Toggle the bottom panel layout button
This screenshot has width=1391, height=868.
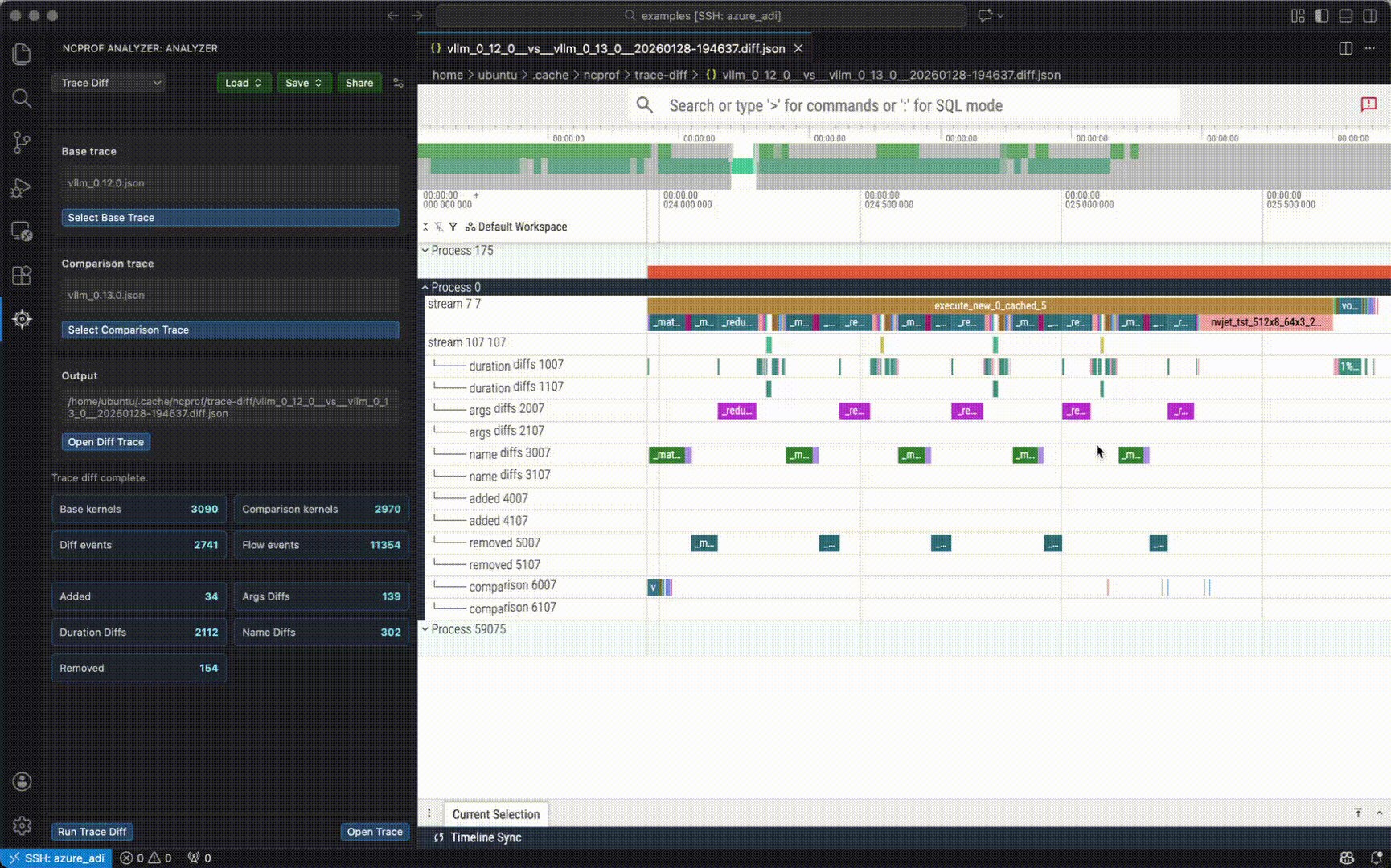[1345, 15]
